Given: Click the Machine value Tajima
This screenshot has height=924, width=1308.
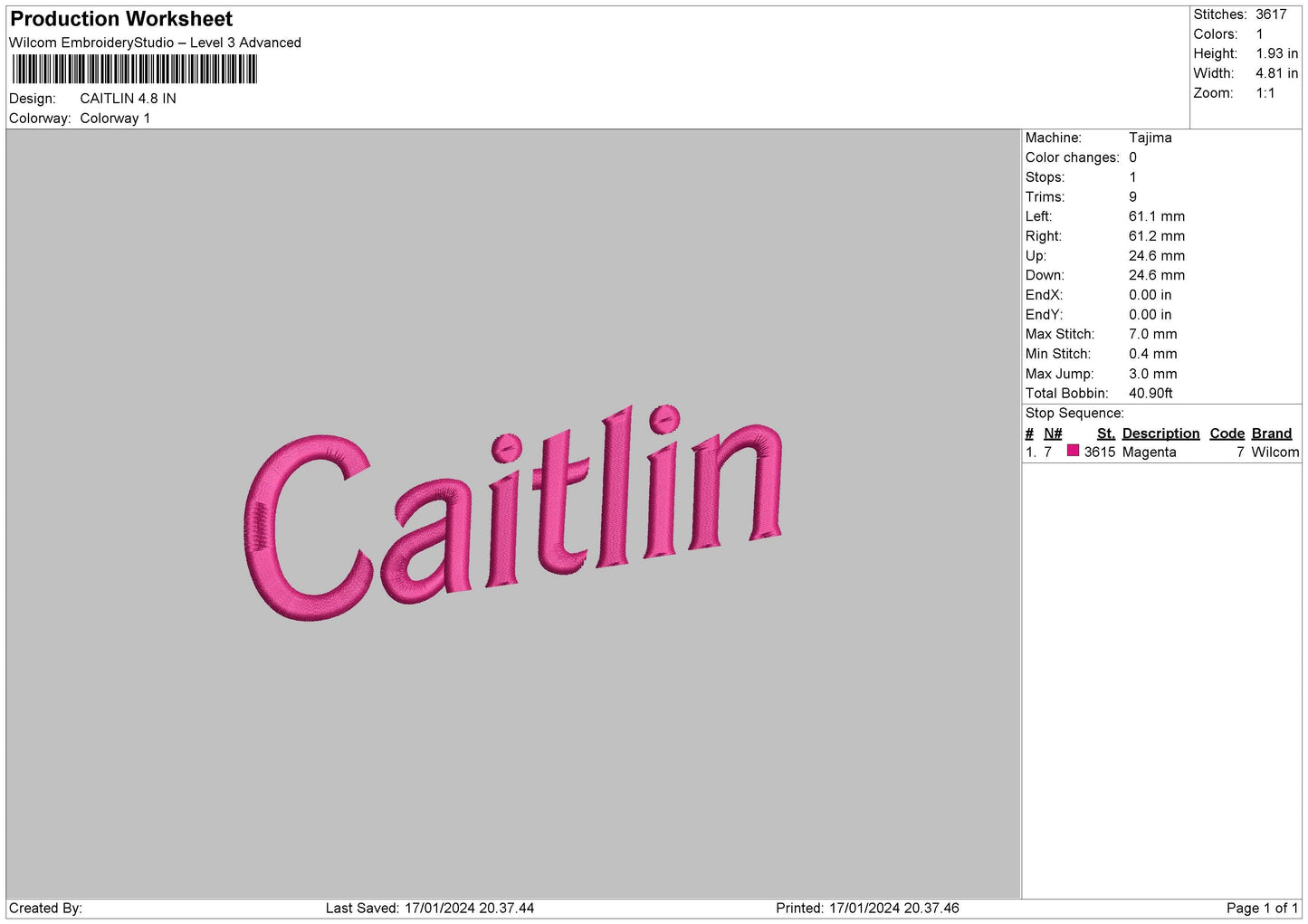Looking at the screenshot, I should [x=1150, y=138].
